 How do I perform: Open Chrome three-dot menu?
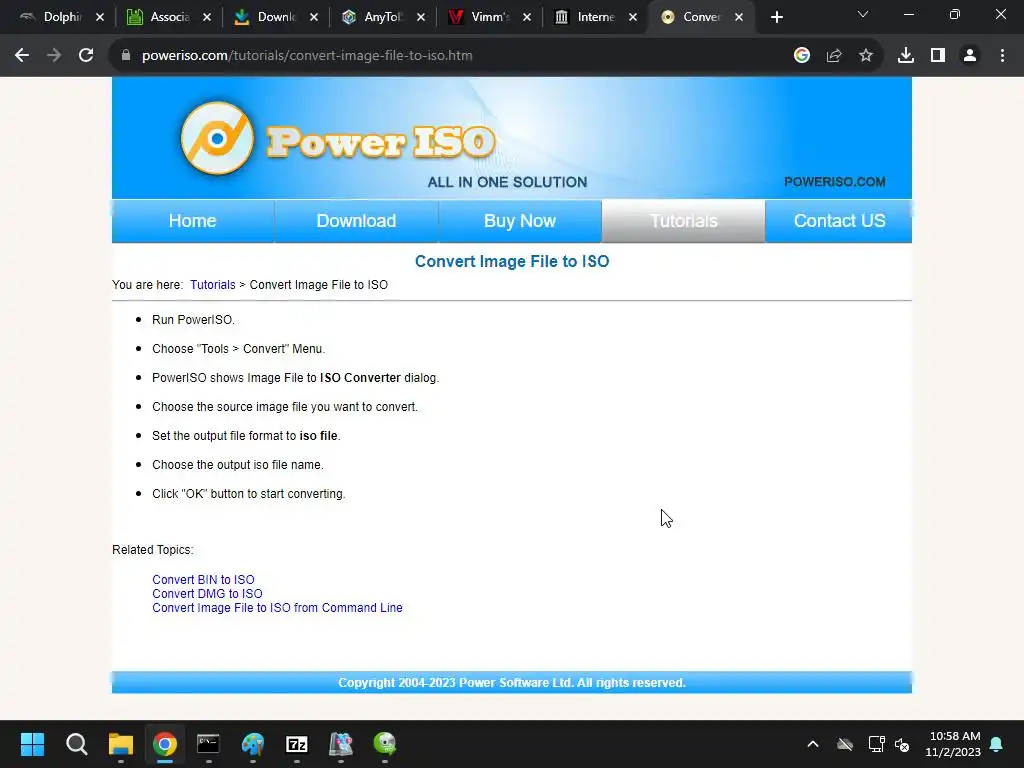(x=1002, y=56)
